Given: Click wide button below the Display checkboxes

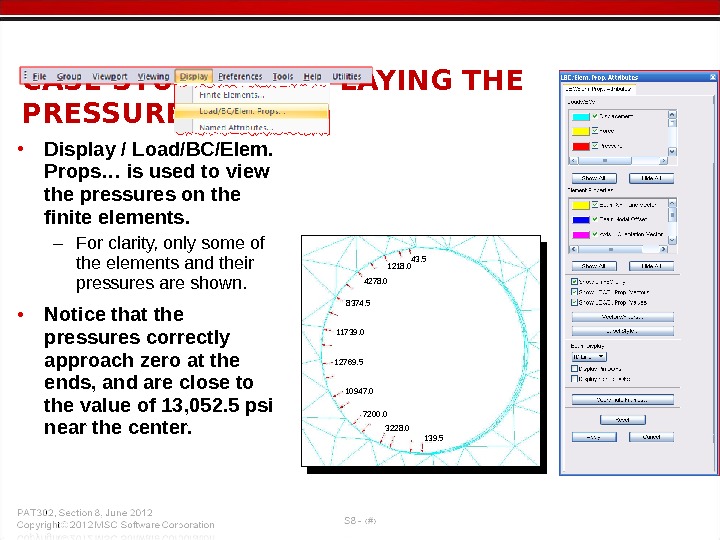Looking at the screenshot, I should pyautogui.click(x=623, y=400).
